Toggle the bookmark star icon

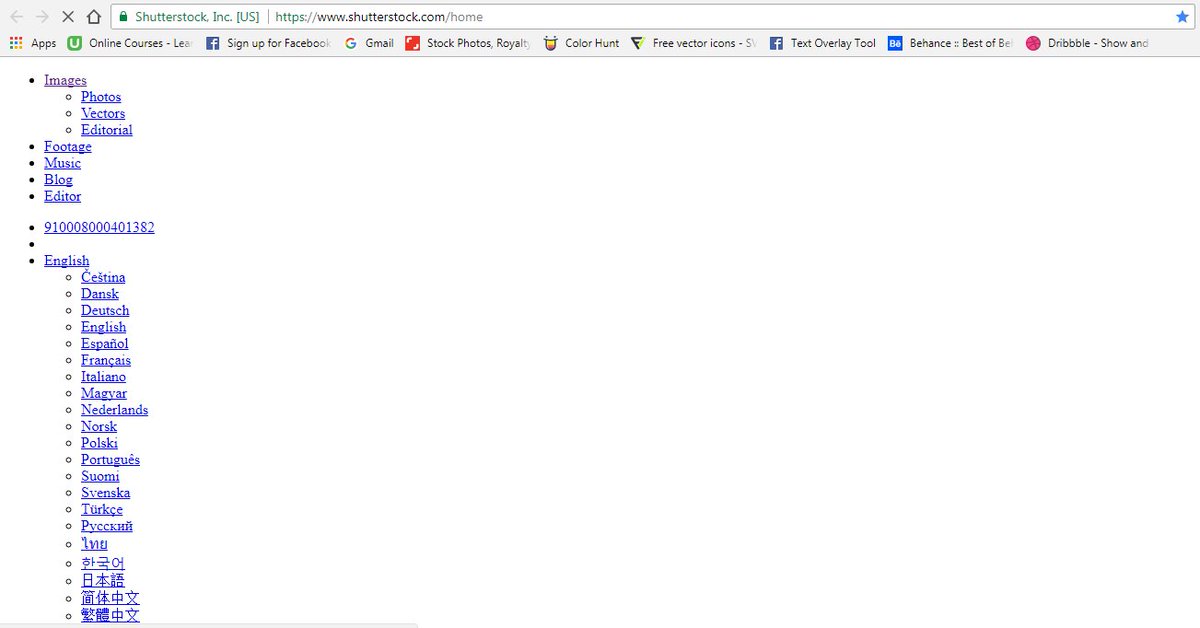(x=1183, y=17)
